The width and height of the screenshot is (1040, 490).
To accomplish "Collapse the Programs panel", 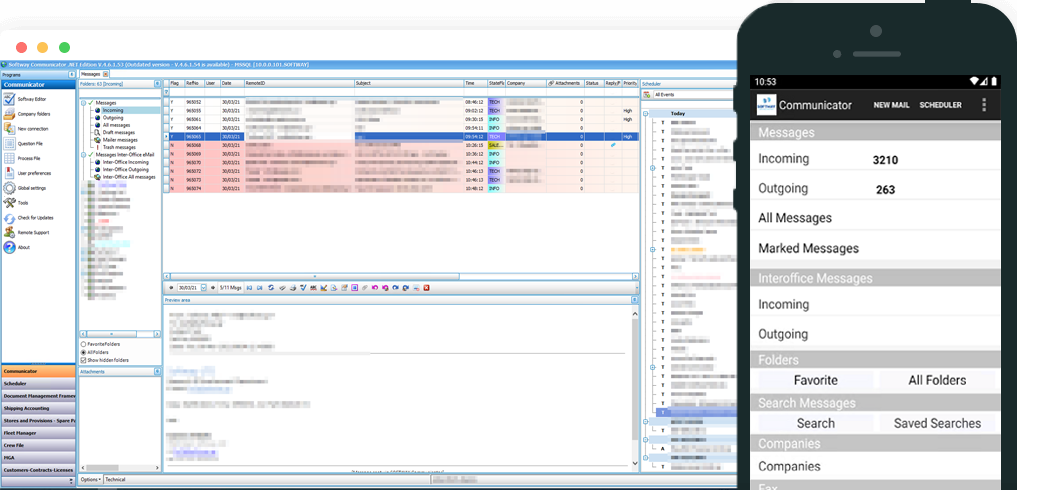I will (x=72, y=75).
